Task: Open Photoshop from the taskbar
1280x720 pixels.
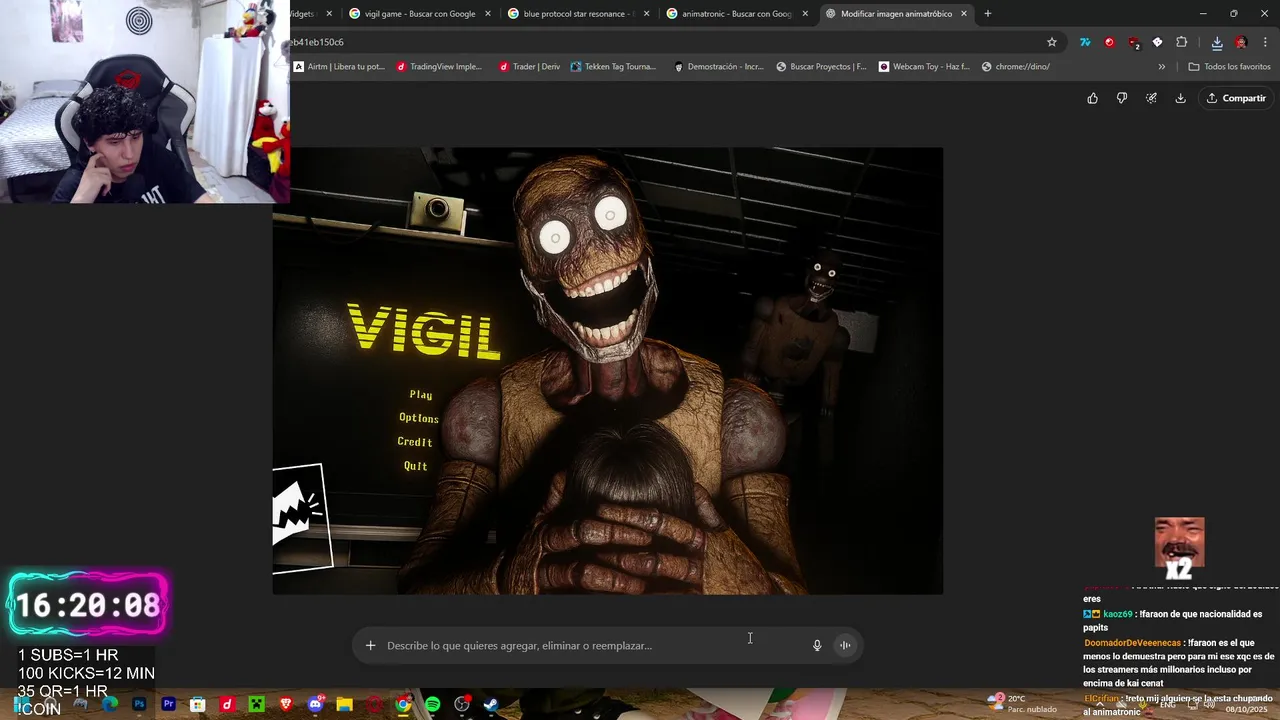Action: pos(139,704)
